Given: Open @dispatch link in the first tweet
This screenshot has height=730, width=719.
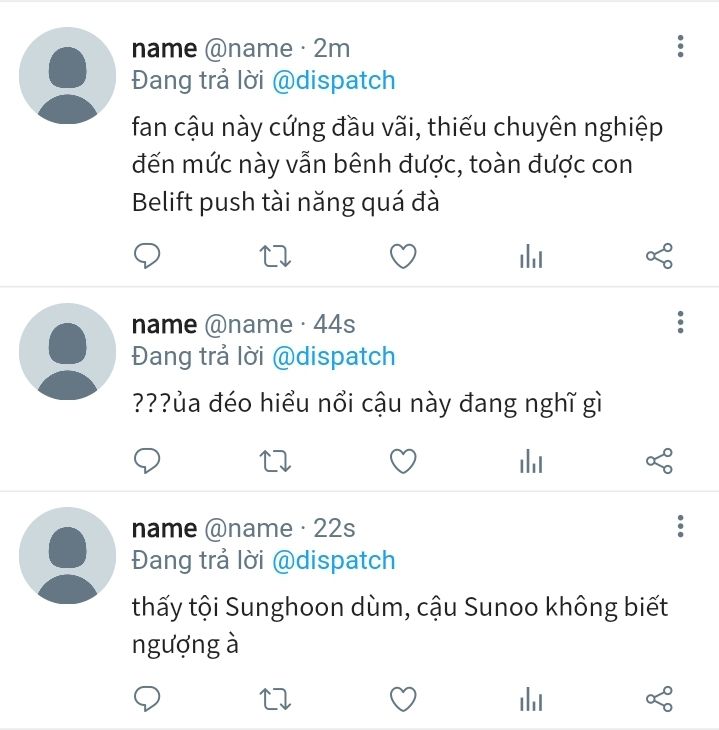Looking at the screenshot, I should (333, 81).
